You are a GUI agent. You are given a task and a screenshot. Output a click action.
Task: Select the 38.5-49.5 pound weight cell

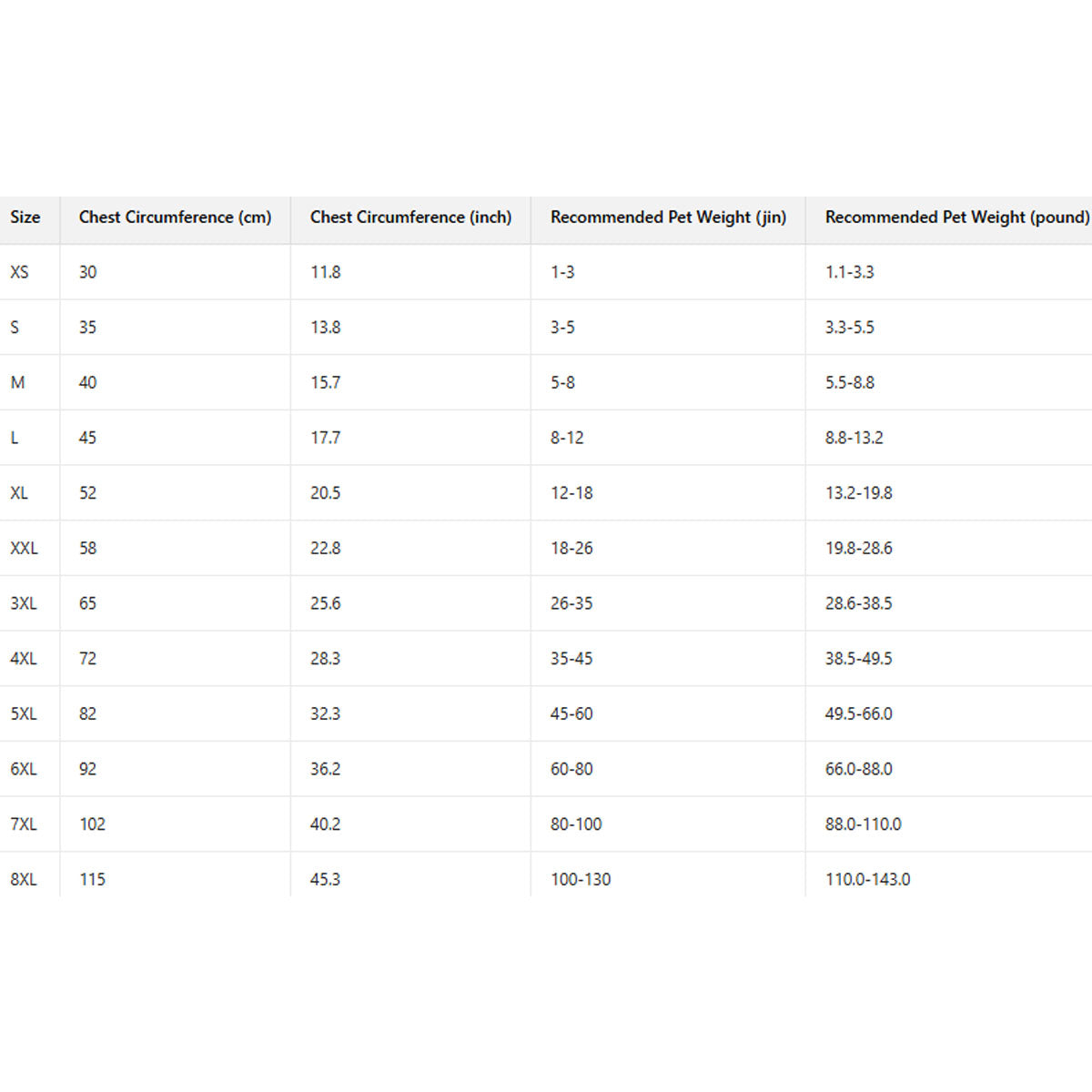pyautogui.click(x=858, y=659)
